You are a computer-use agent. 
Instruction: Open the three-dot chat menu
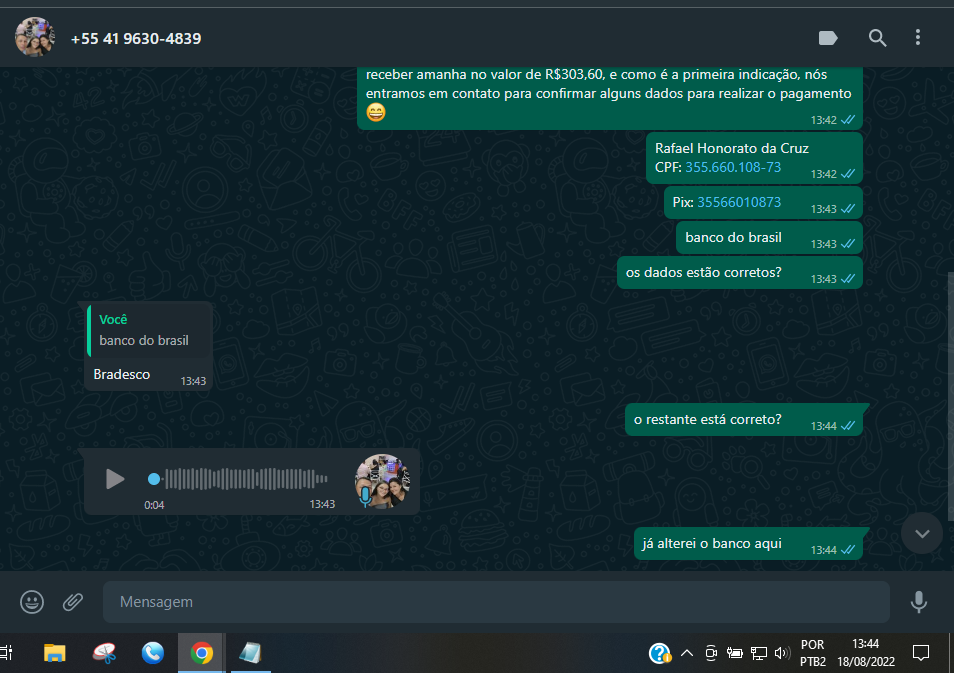(x=918, y=38)
